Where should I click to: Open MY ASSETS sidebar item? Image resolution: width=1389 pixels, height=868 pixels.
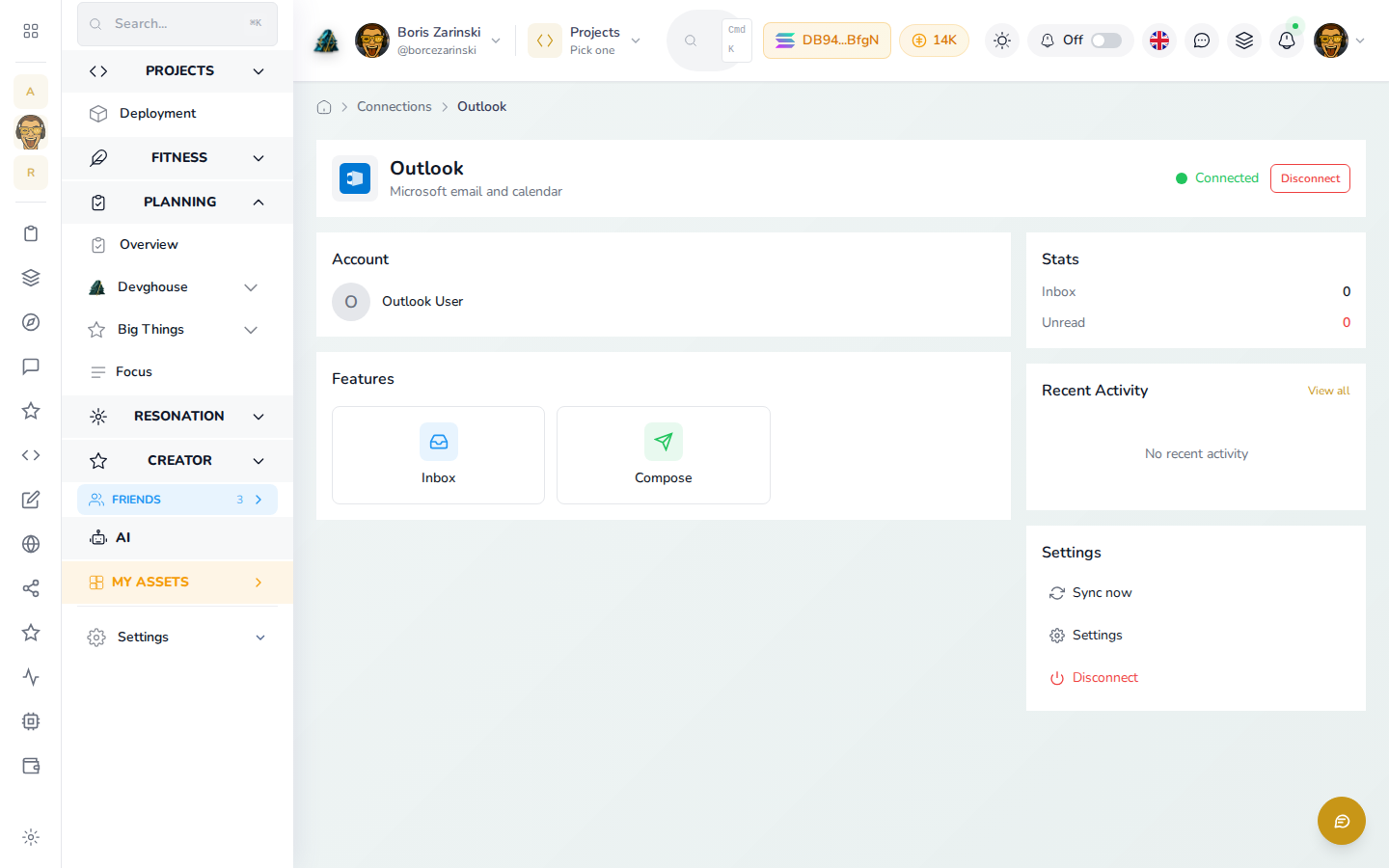point(177,583)
